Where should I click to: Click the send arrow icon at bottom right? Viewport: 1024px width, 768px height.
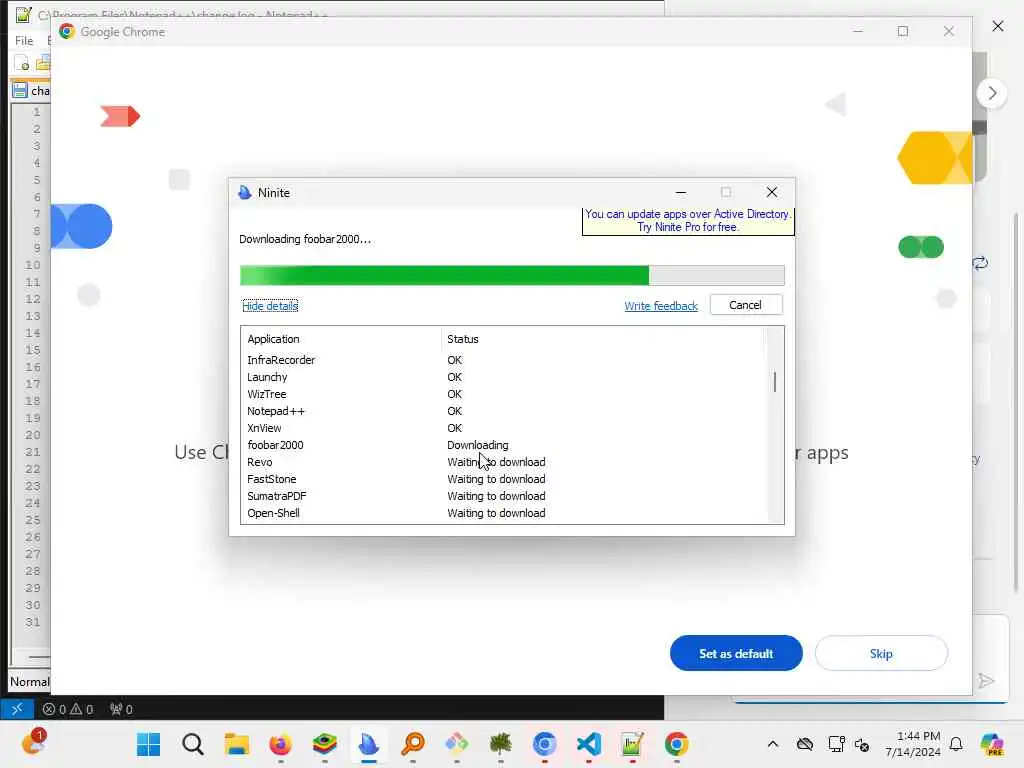(x=986, y=681)
